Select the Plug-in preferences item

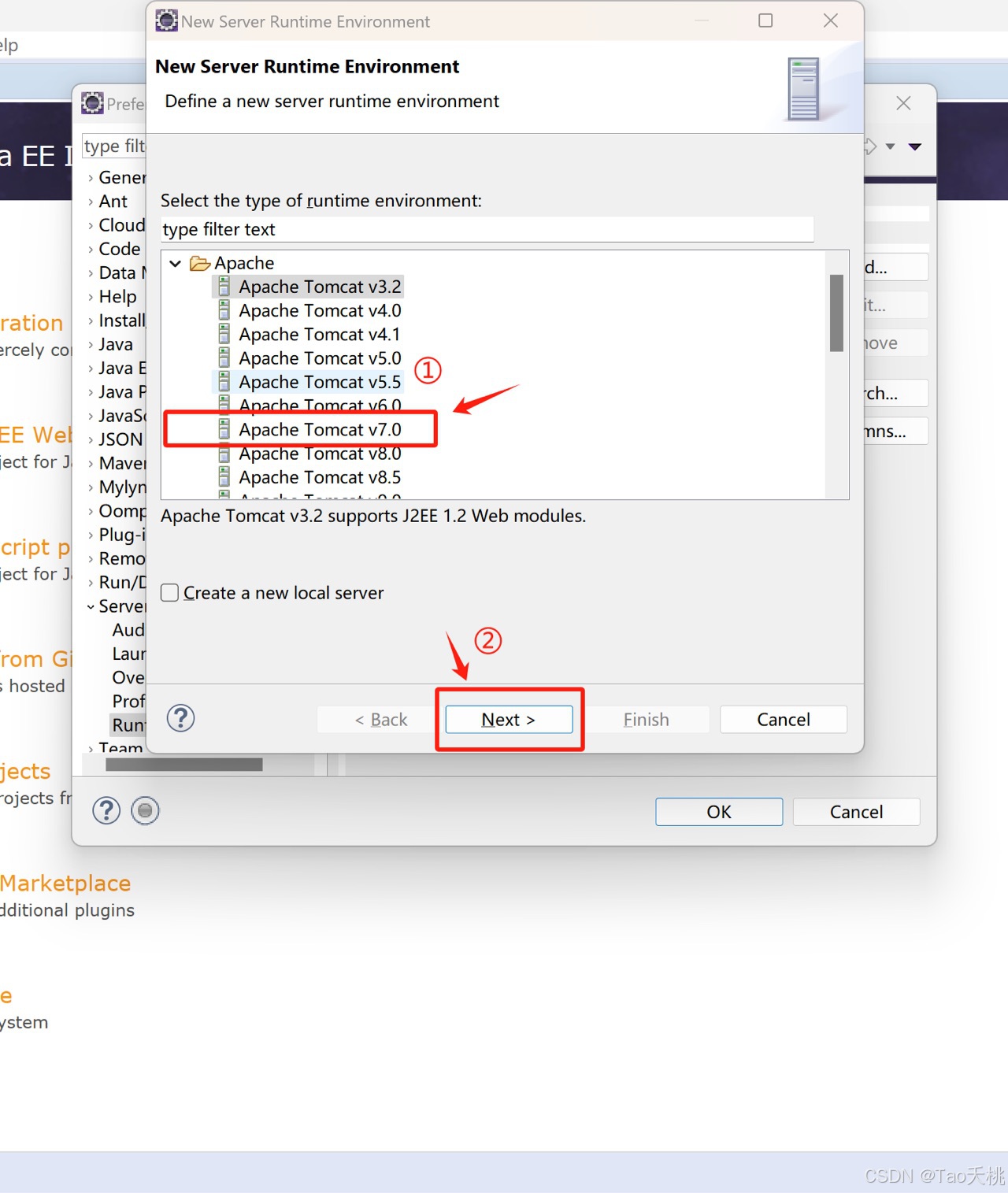click(x=122, y=535)
